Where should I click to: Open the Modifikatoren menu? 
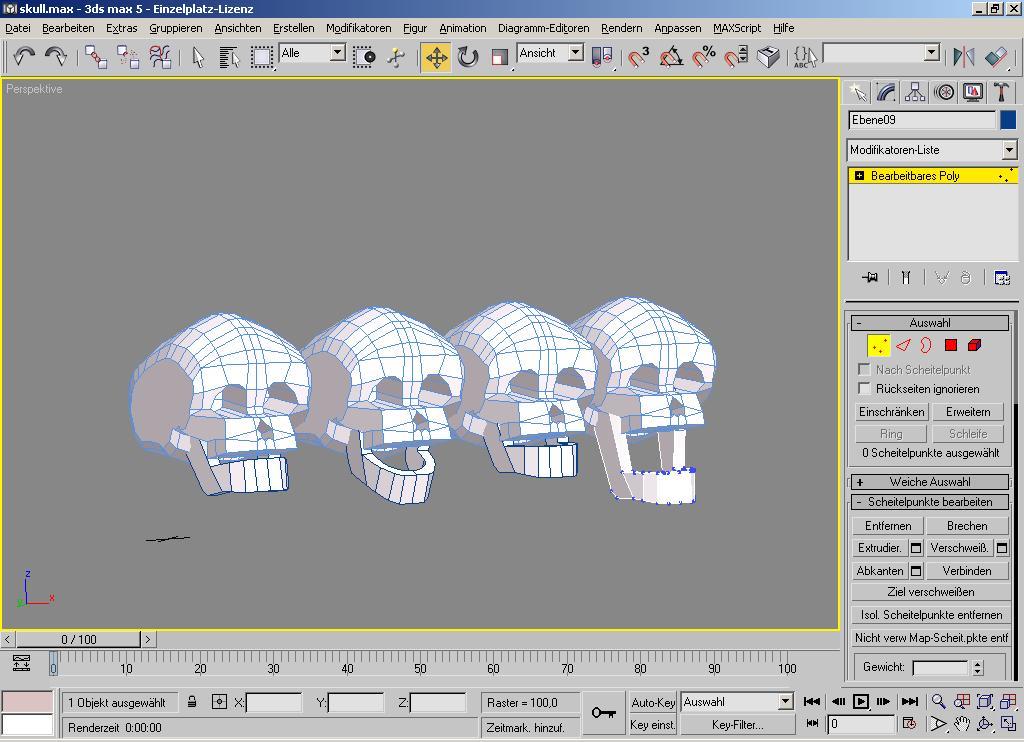[x=358, y=28]
